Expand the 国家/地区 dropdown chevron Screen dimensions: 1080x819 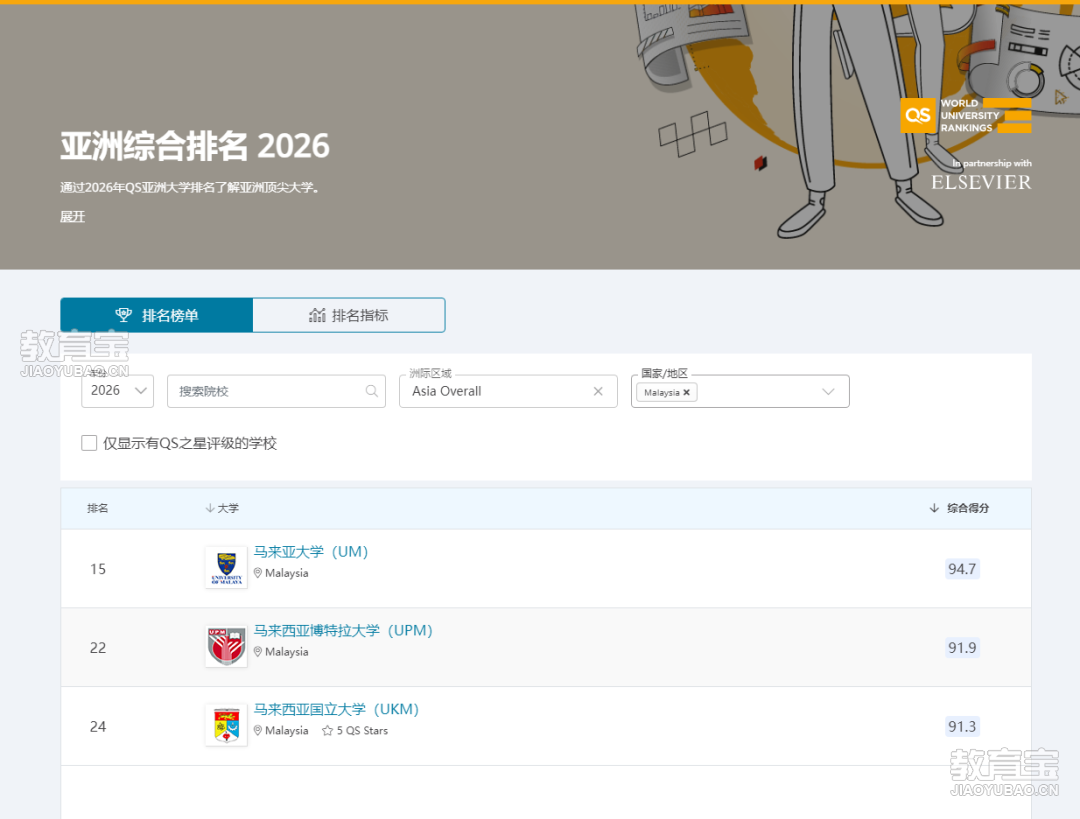click(x=828, y=392)
